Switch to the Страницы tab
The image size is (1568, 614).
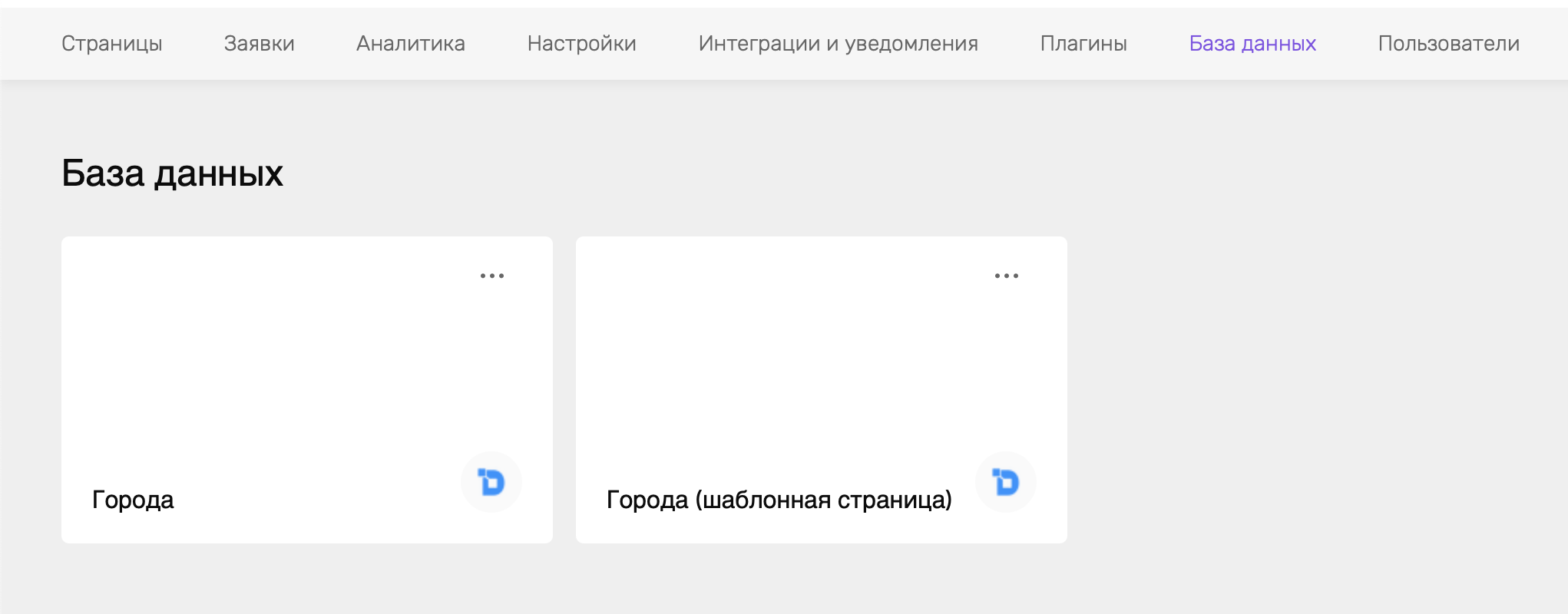tap(112, 44)
